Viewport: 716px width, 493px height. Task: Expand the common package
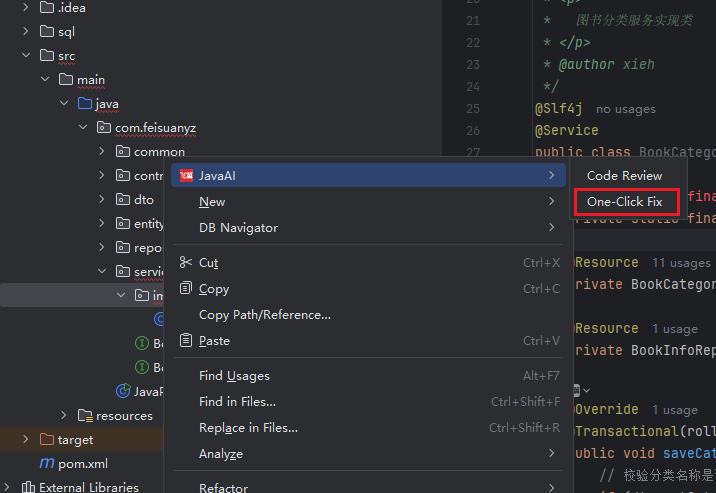tap(101, 152)
